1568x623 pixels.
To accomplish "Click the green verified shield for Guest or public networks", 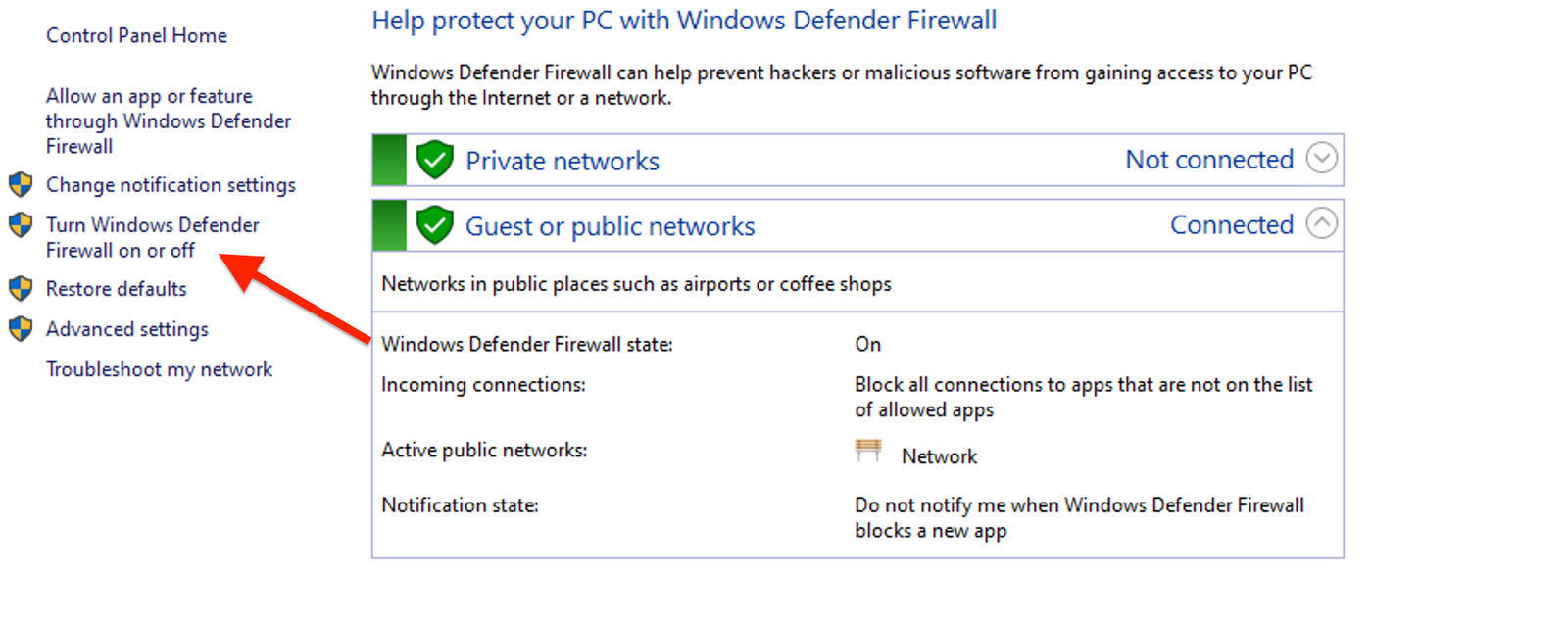I will (434, 224).
